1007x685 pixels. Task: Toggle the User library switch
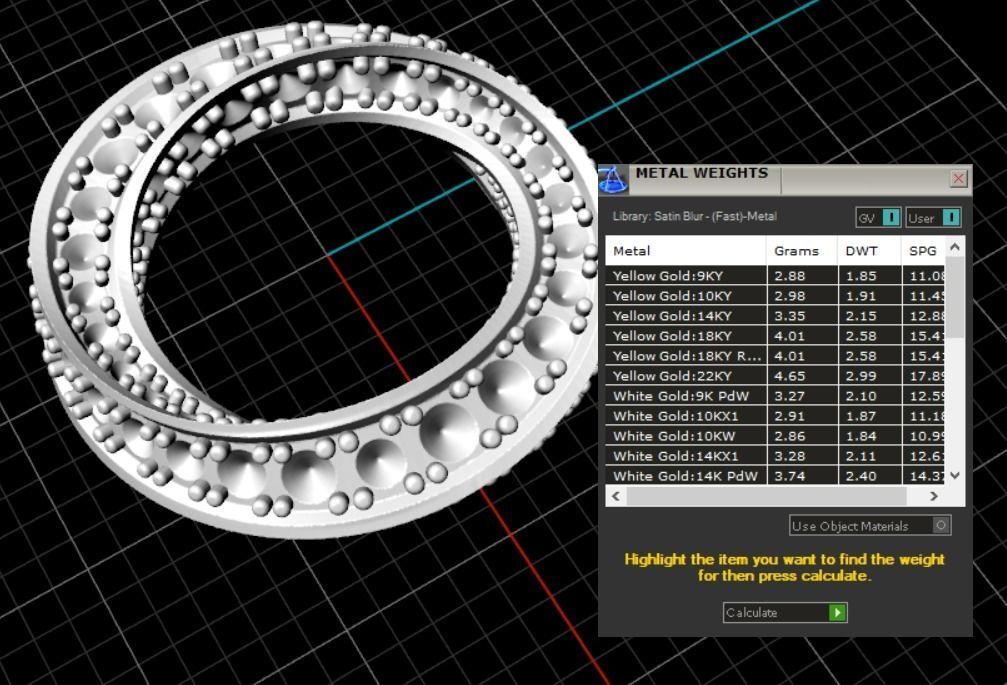(x=934, y=218)
